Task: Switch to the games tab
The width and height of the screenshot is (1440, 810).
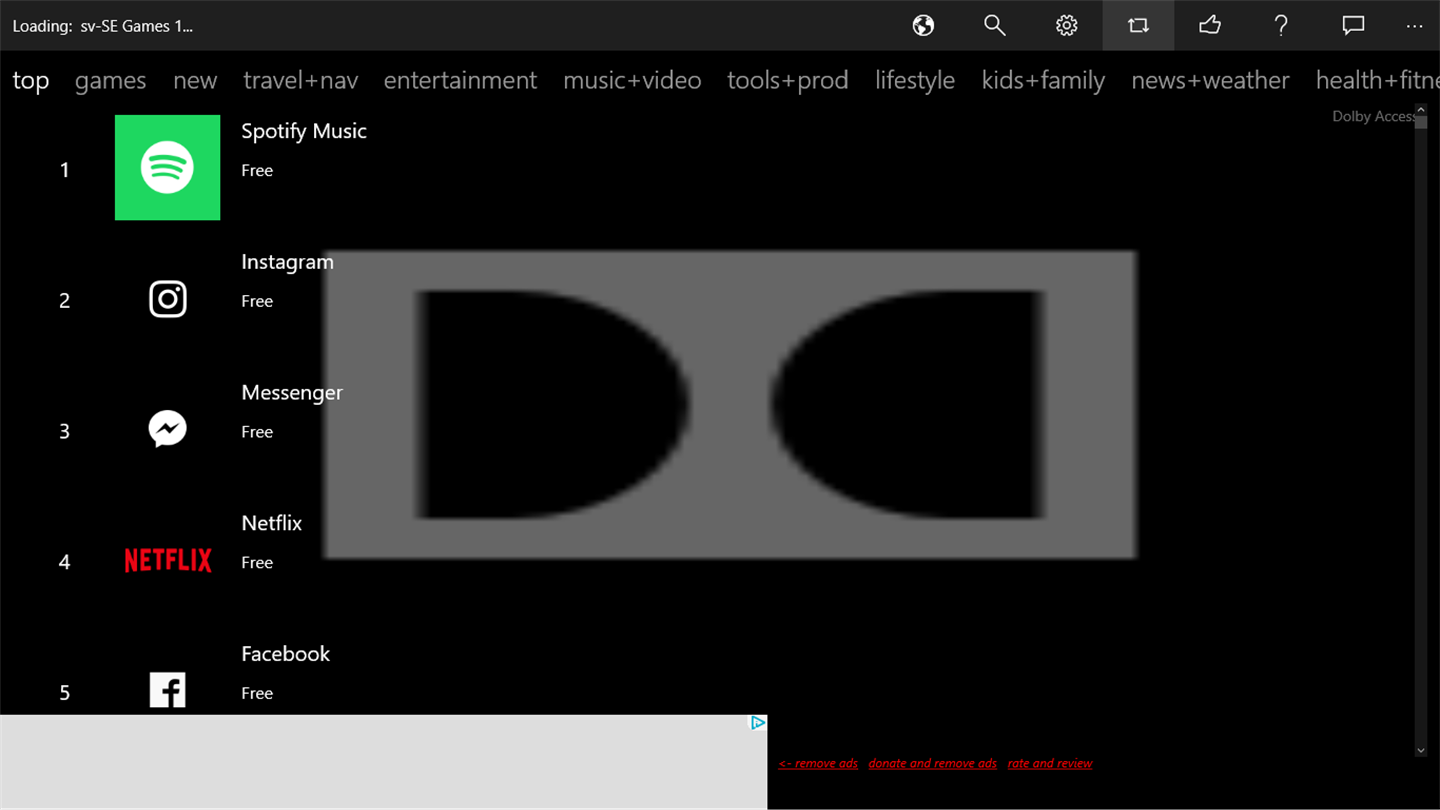Action: [x=110, y=81]
